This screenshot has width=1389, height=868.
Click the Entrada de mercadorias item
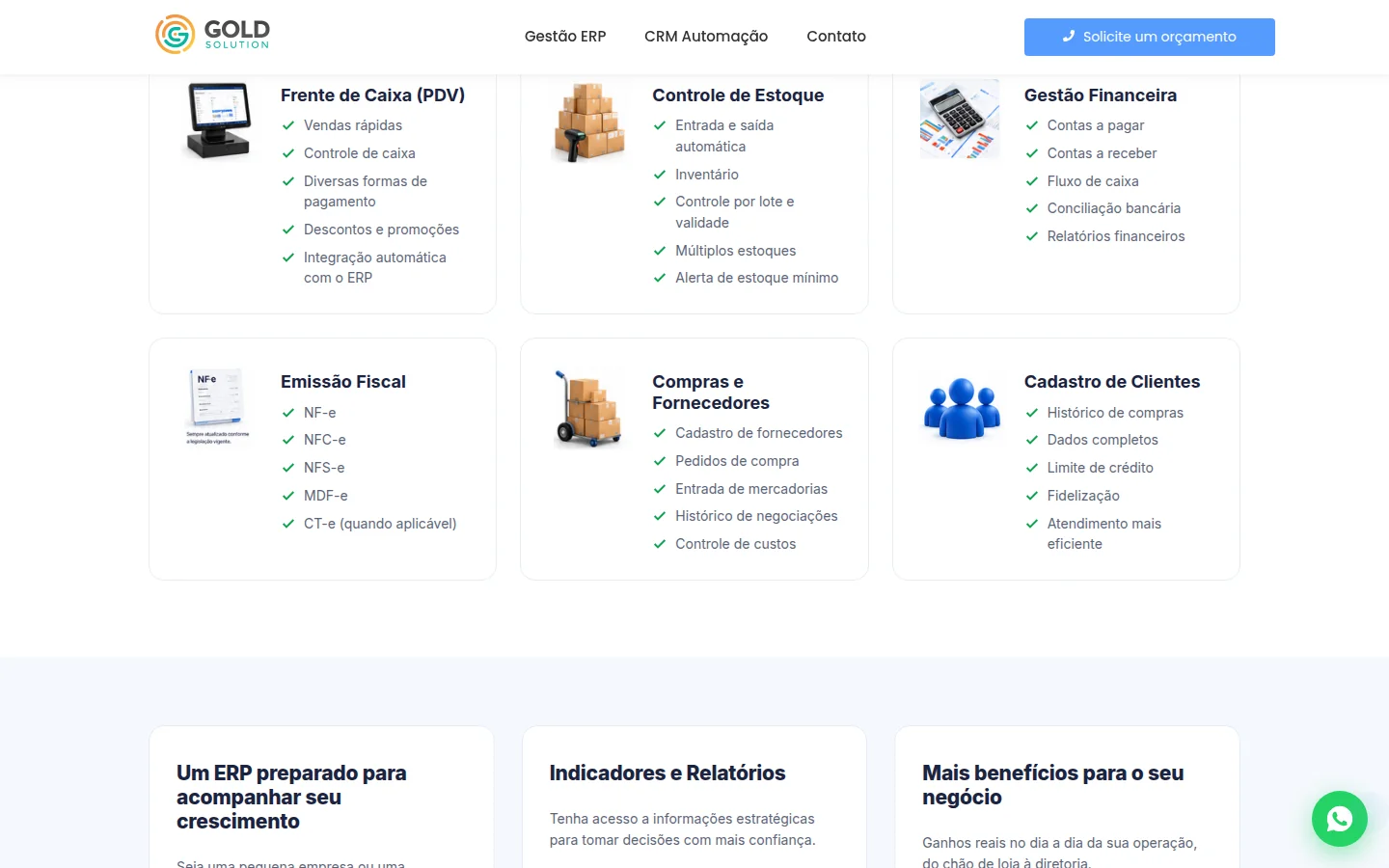(x=751, y=489)
